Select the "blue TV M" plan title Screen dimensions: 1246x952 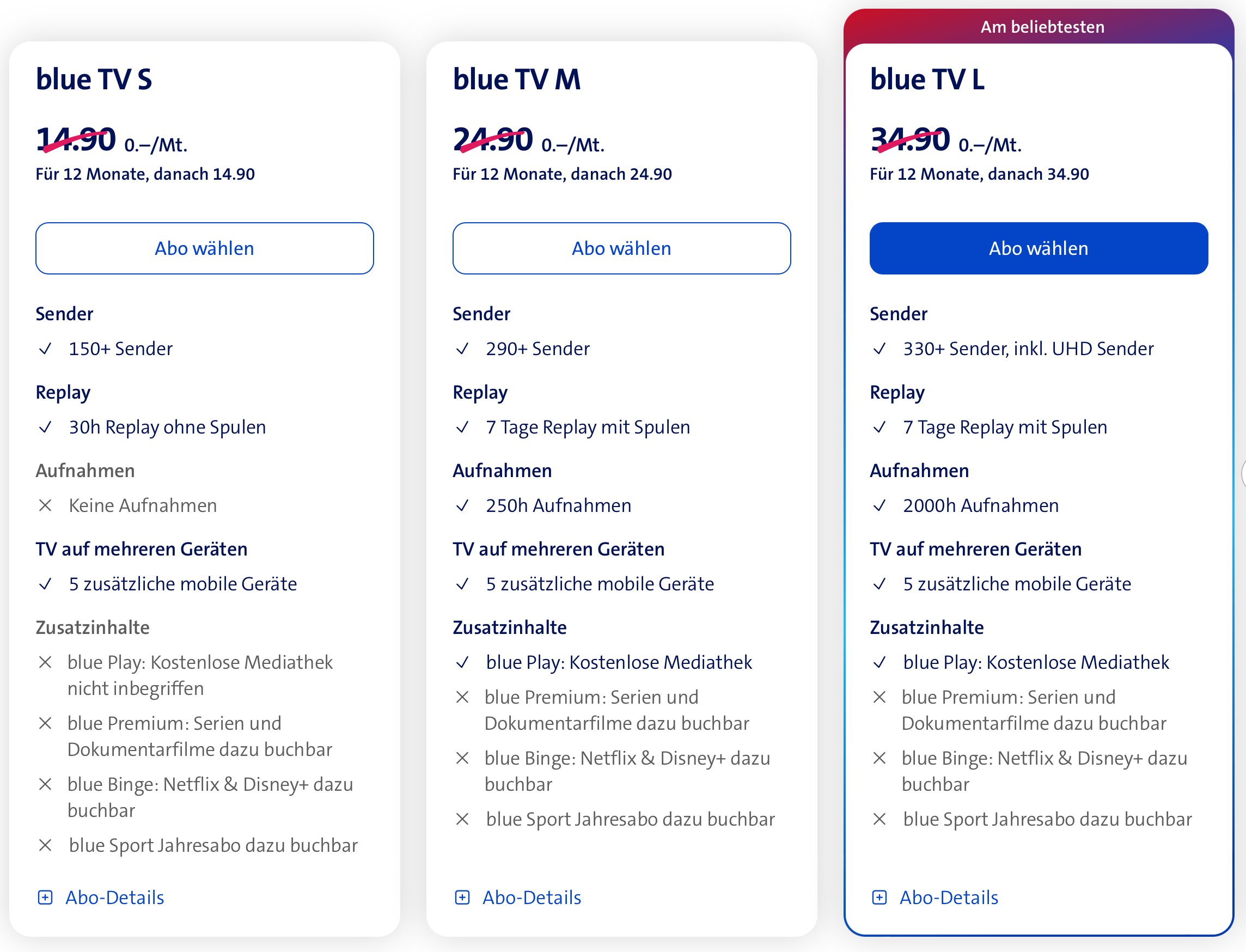tap(517, 80)
